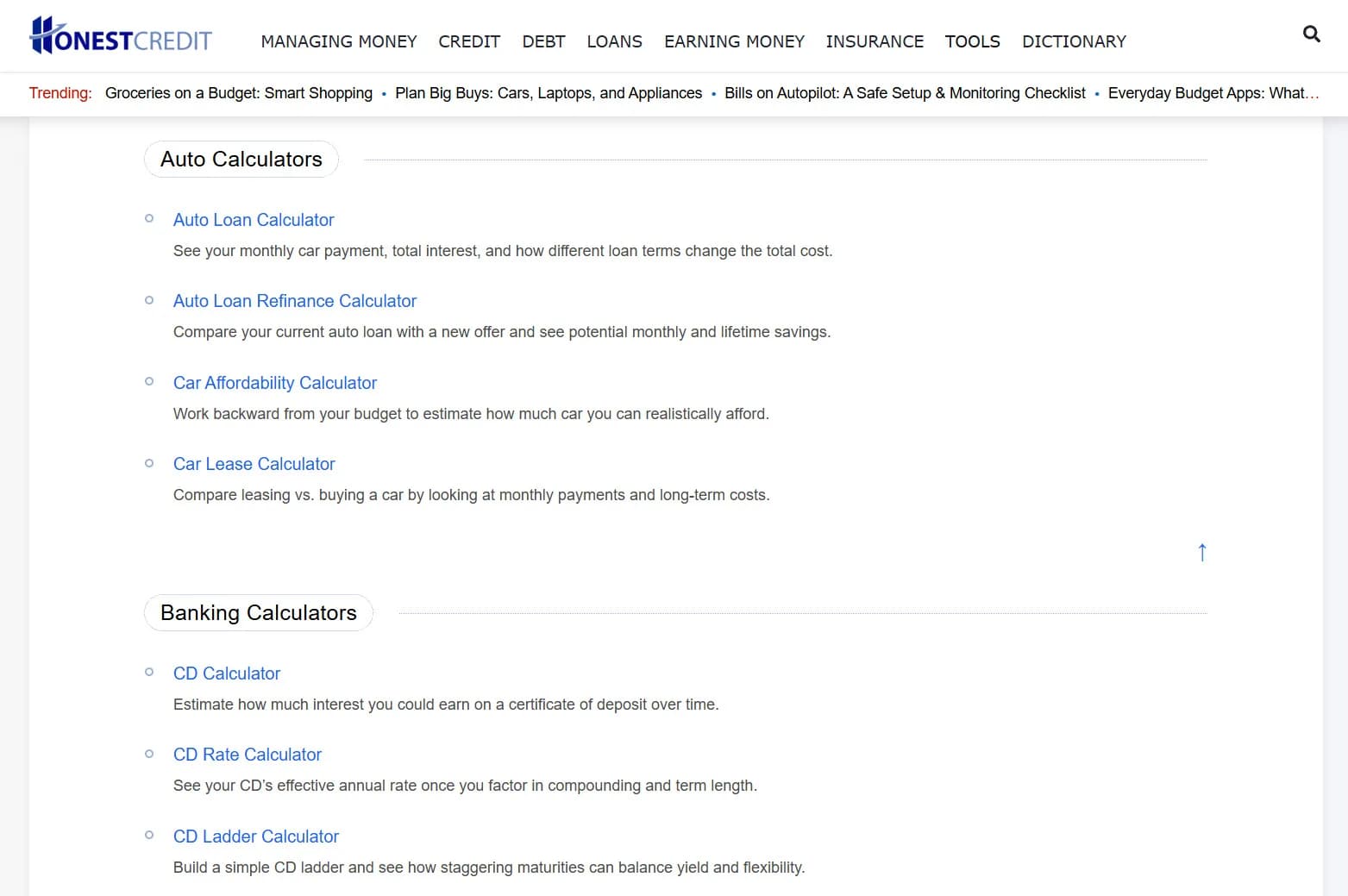Click 'Compare leasing vs. buying' description
This screenshot has width=1348, height=896.
click(x=472, y=495)
